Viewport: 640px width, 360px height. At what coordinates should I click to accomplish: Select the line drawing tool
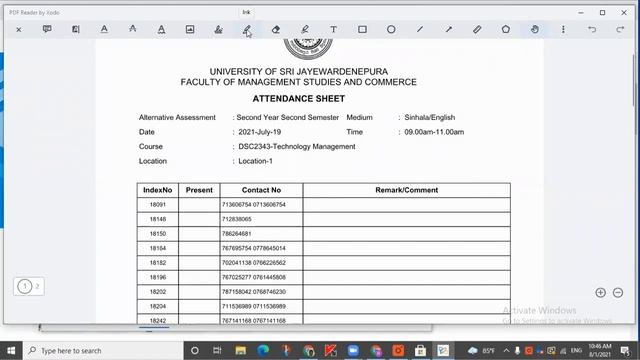point(420,29)
